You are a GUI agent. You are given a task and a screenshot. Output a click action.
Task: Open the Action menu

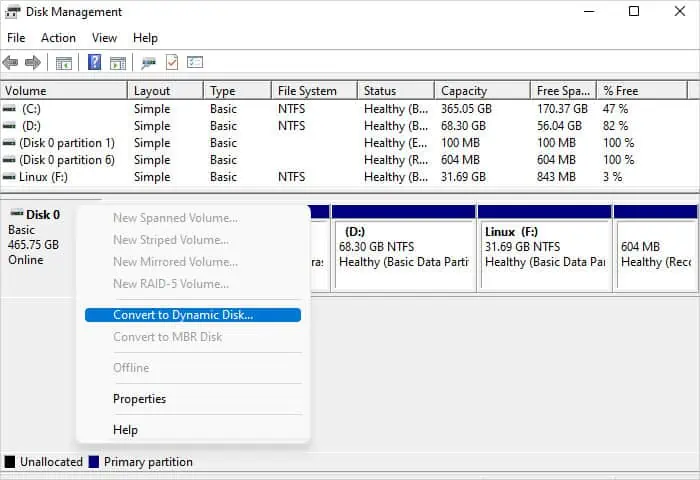point(58,38)
